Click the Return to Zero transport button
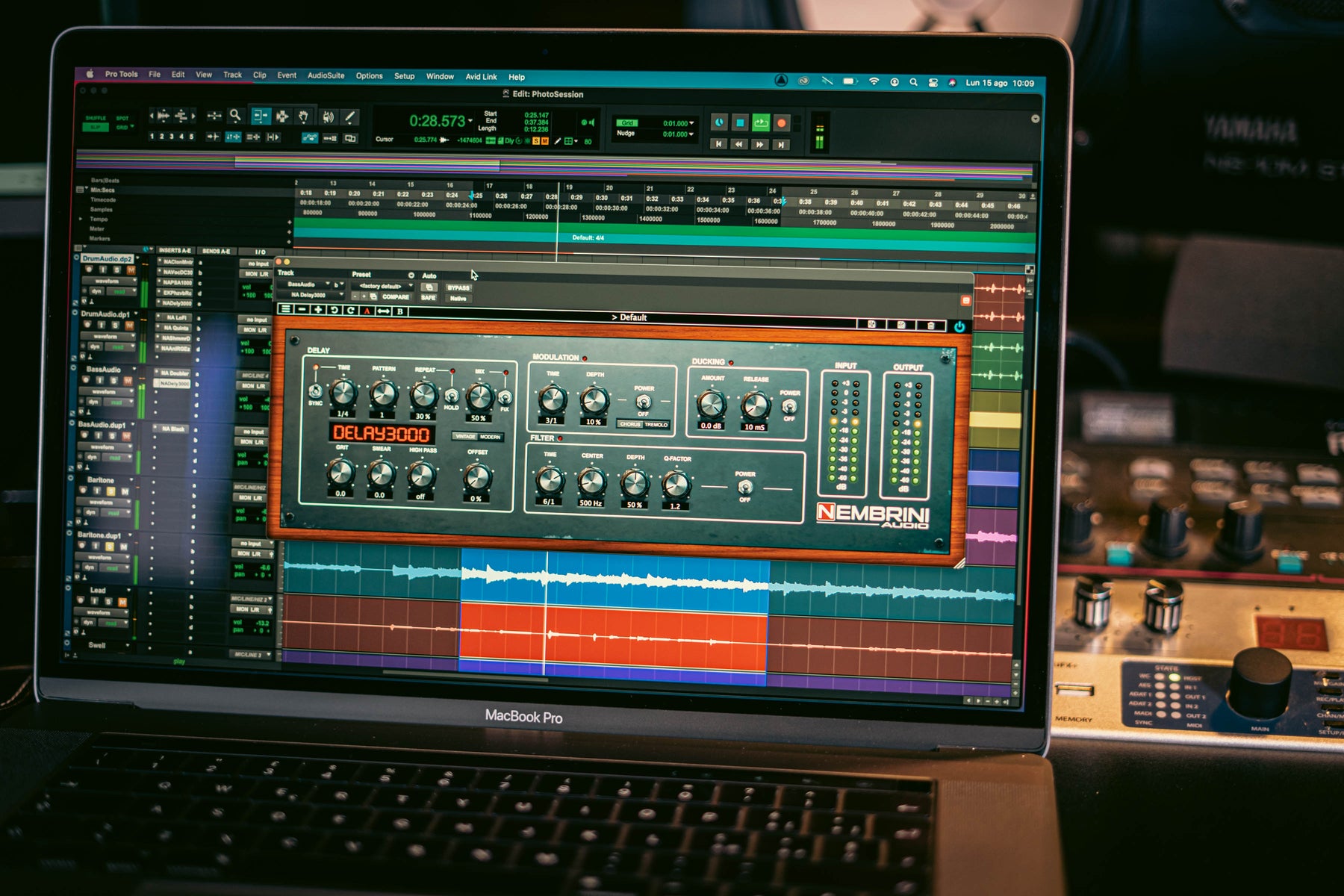Image resolution: width=1344 pixels, height=896 pixels. [718, 143]
